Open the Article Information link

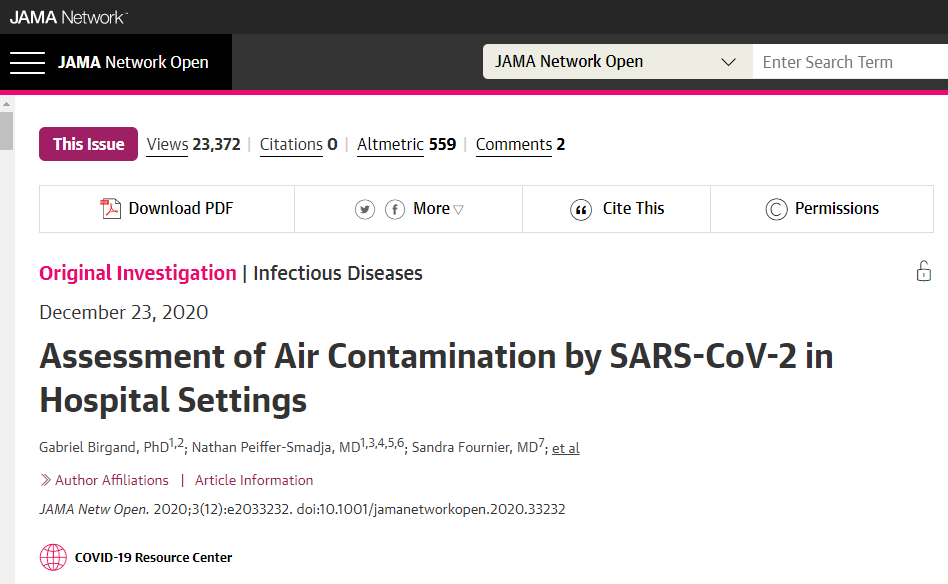(x=254, y=480)
